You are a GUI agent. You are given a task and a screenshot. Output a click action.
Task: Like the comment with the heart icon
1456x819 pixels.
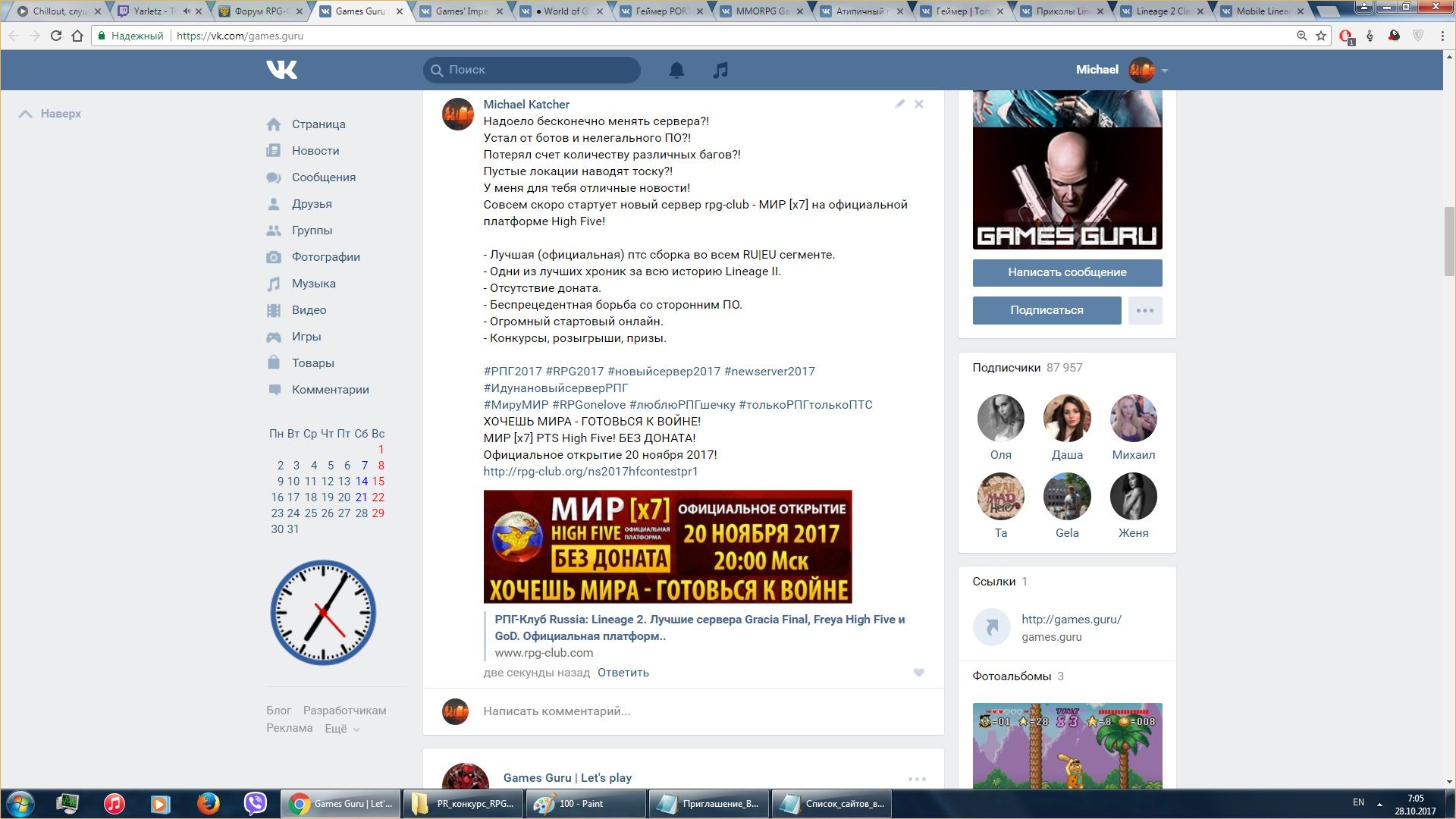click(x=918, y=673)
